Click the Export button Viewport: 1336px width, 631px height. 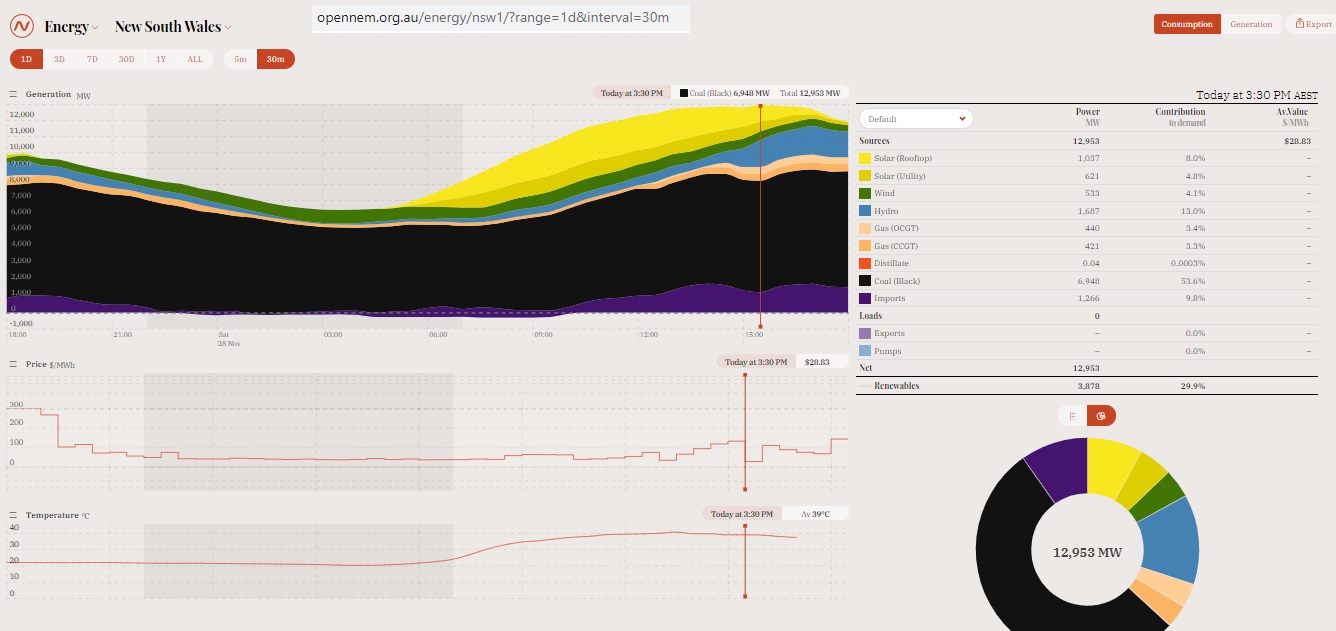(1313, 24)
